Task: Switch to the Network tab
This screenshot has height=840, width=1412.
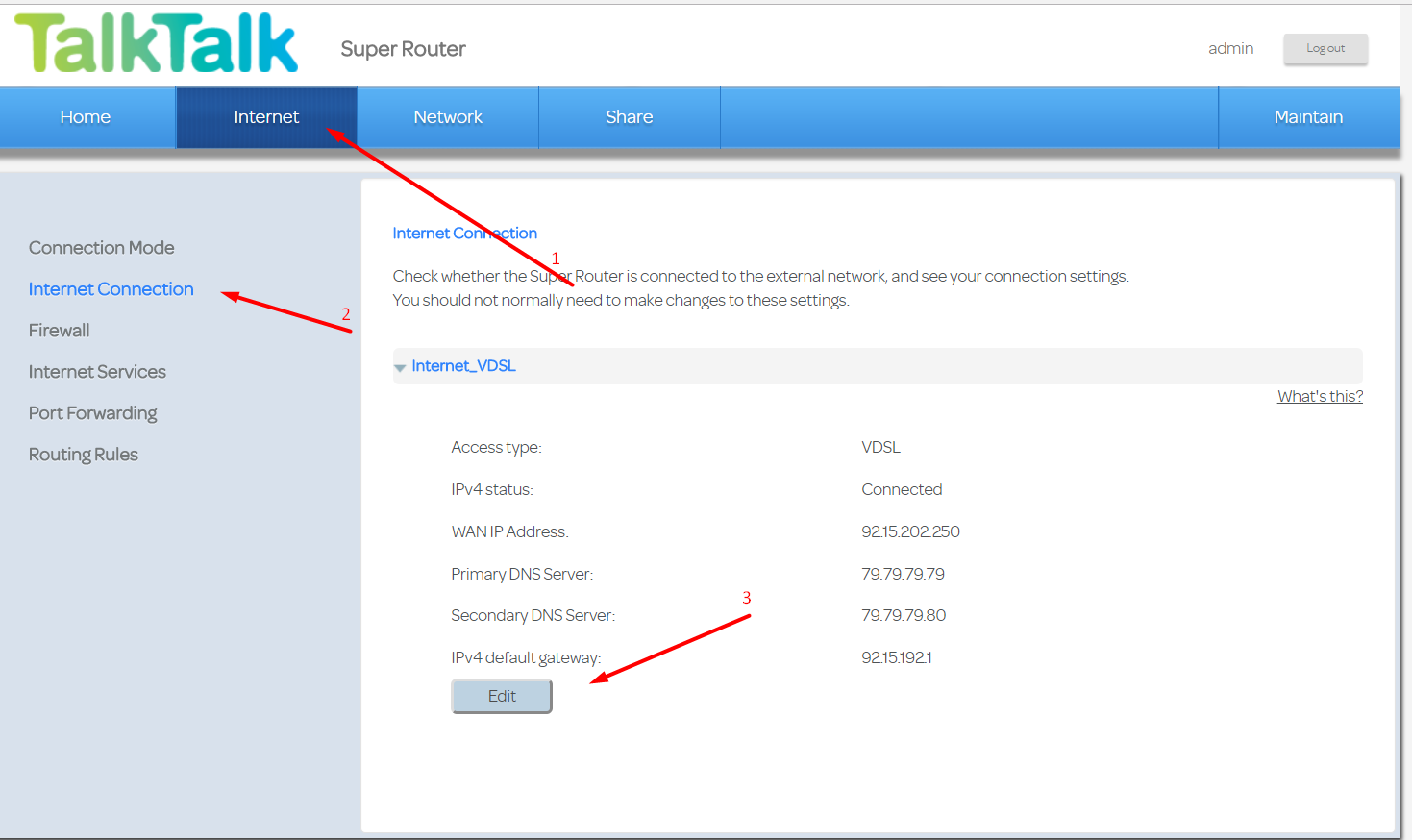Action: pos(448,117)
